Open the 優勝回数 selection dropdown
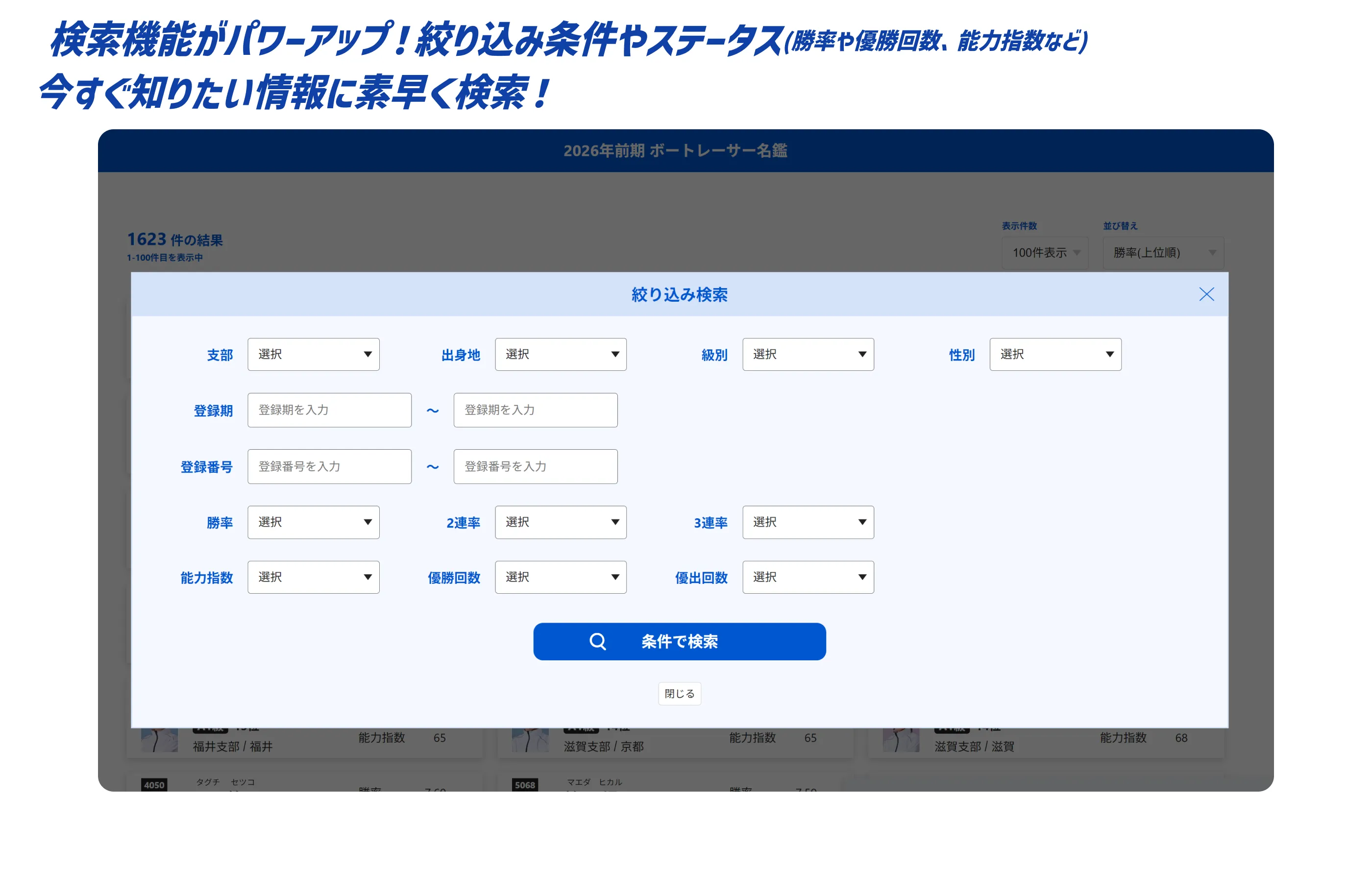 (561, 577)
